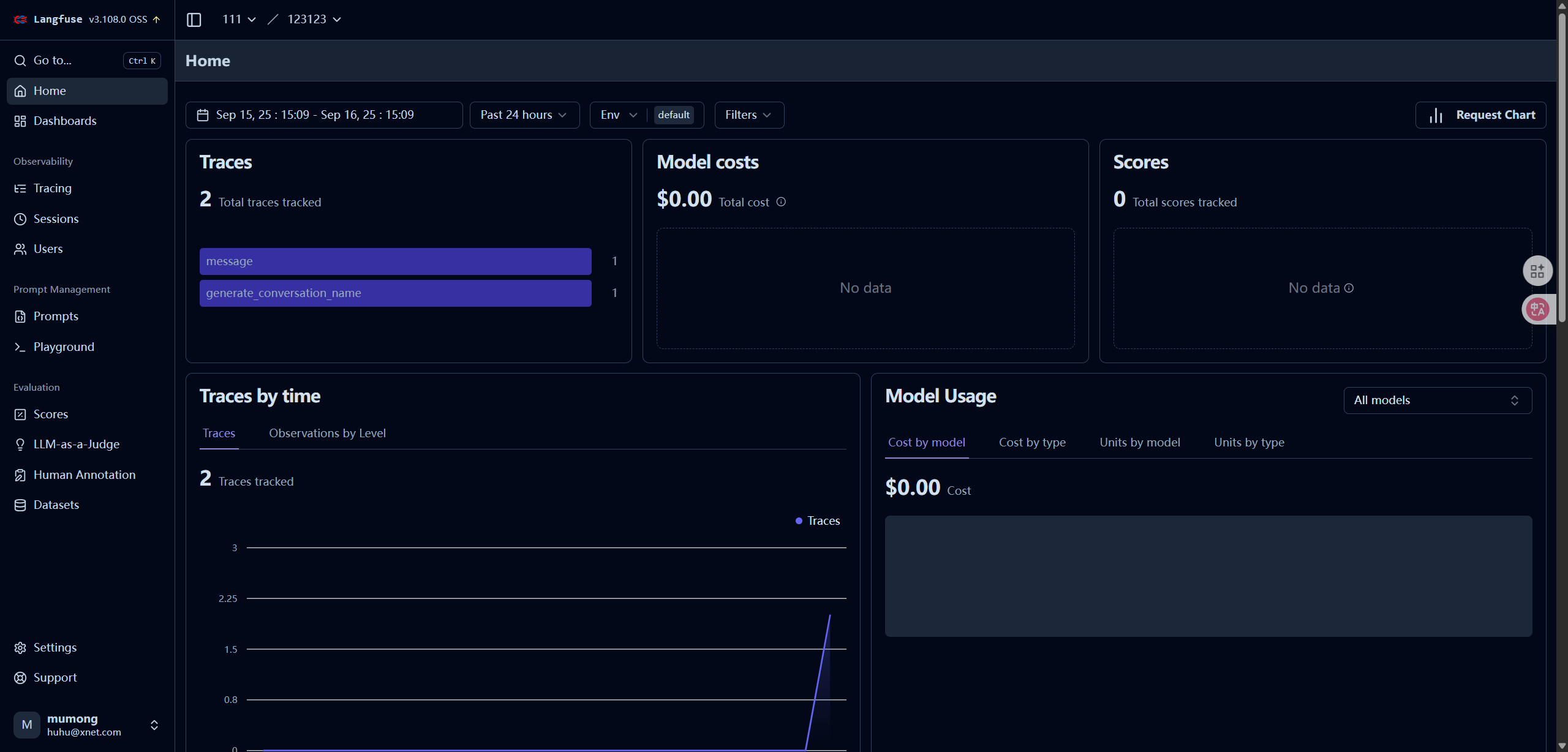Open the All models selector
Image resolution: width=1568 pixels, height=752 pixels.
tap(1438, 400)
